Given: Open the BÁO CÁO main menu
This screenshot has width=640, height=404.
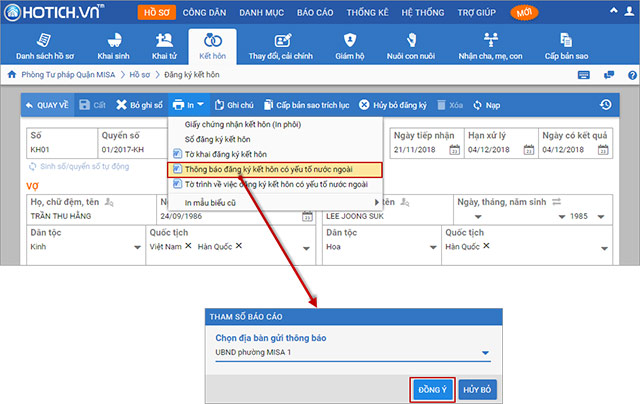Looking at the screenshot, I should click(x=315, y=13).
